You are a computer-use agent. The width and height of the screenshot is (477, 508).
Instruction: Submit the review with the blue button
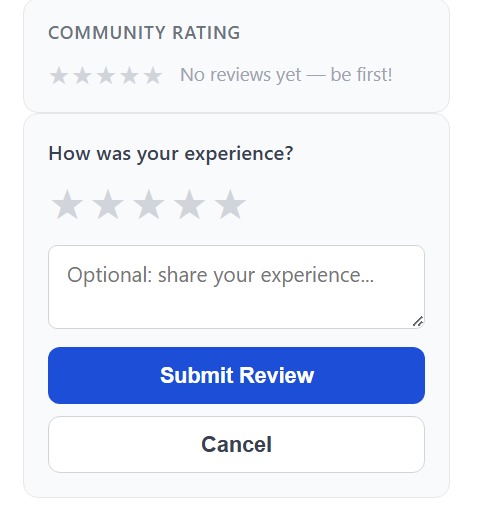click(x=236, y=375)
